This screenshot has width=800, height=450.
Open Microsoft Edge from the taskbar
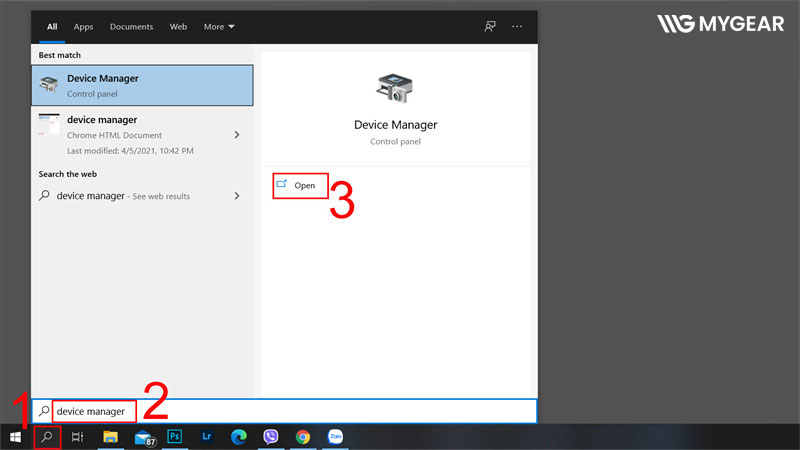239,437
